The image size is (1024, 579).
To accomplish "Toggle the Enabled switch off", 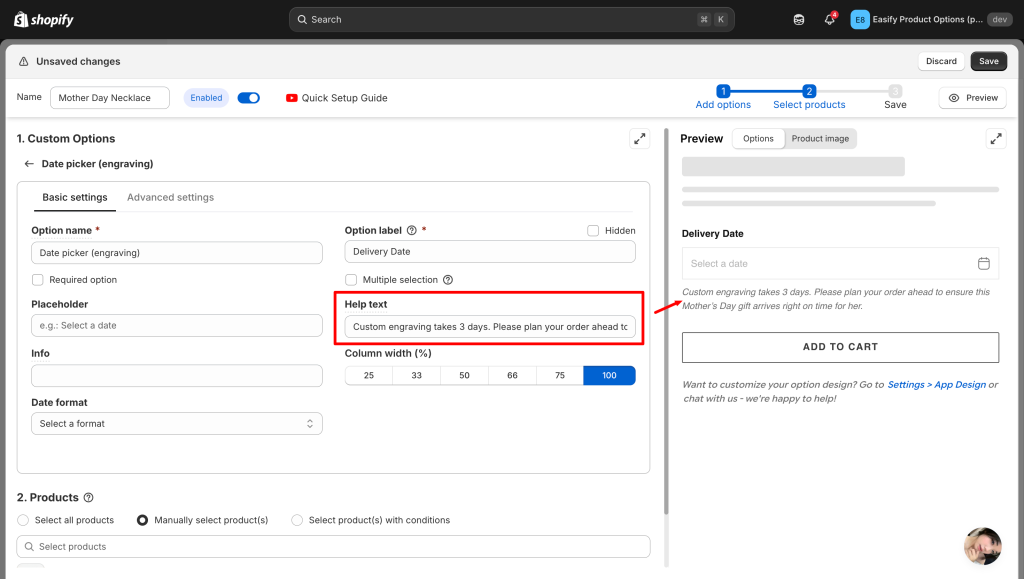I will tap(249, 98).
